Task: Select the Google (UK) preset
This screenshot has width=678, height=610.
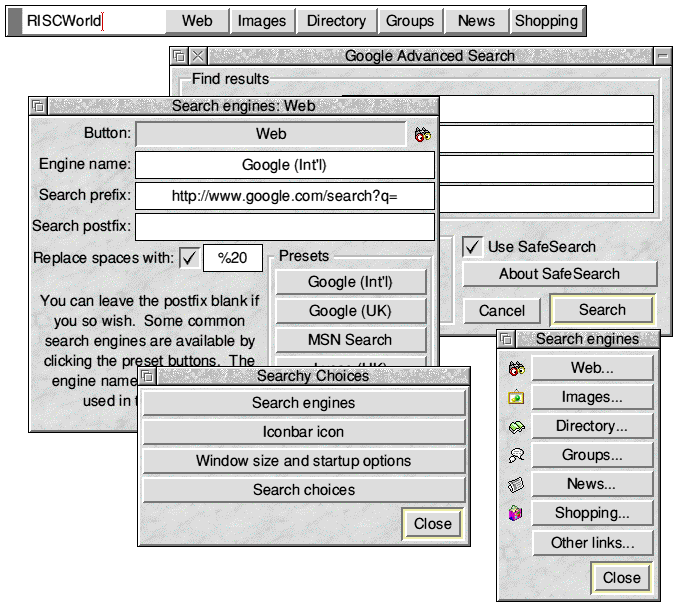Action: [x=350, y=311]
